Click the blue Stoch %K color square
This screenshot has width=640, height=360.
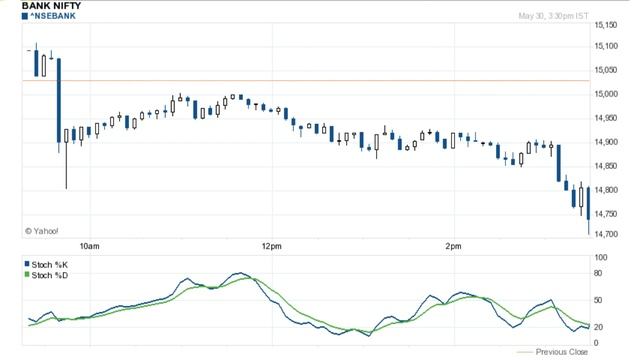[x=27, y=264]
